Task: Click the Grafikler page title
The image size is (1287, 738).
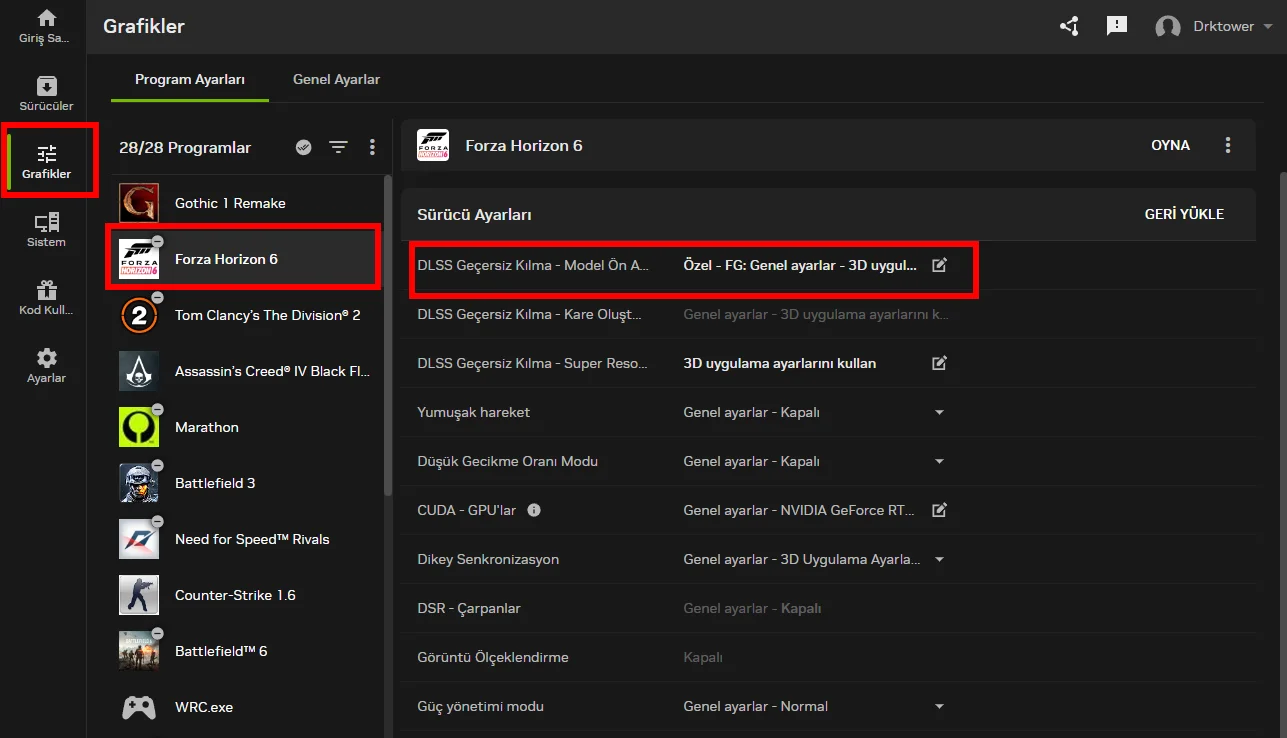Action: coord(144,27)
